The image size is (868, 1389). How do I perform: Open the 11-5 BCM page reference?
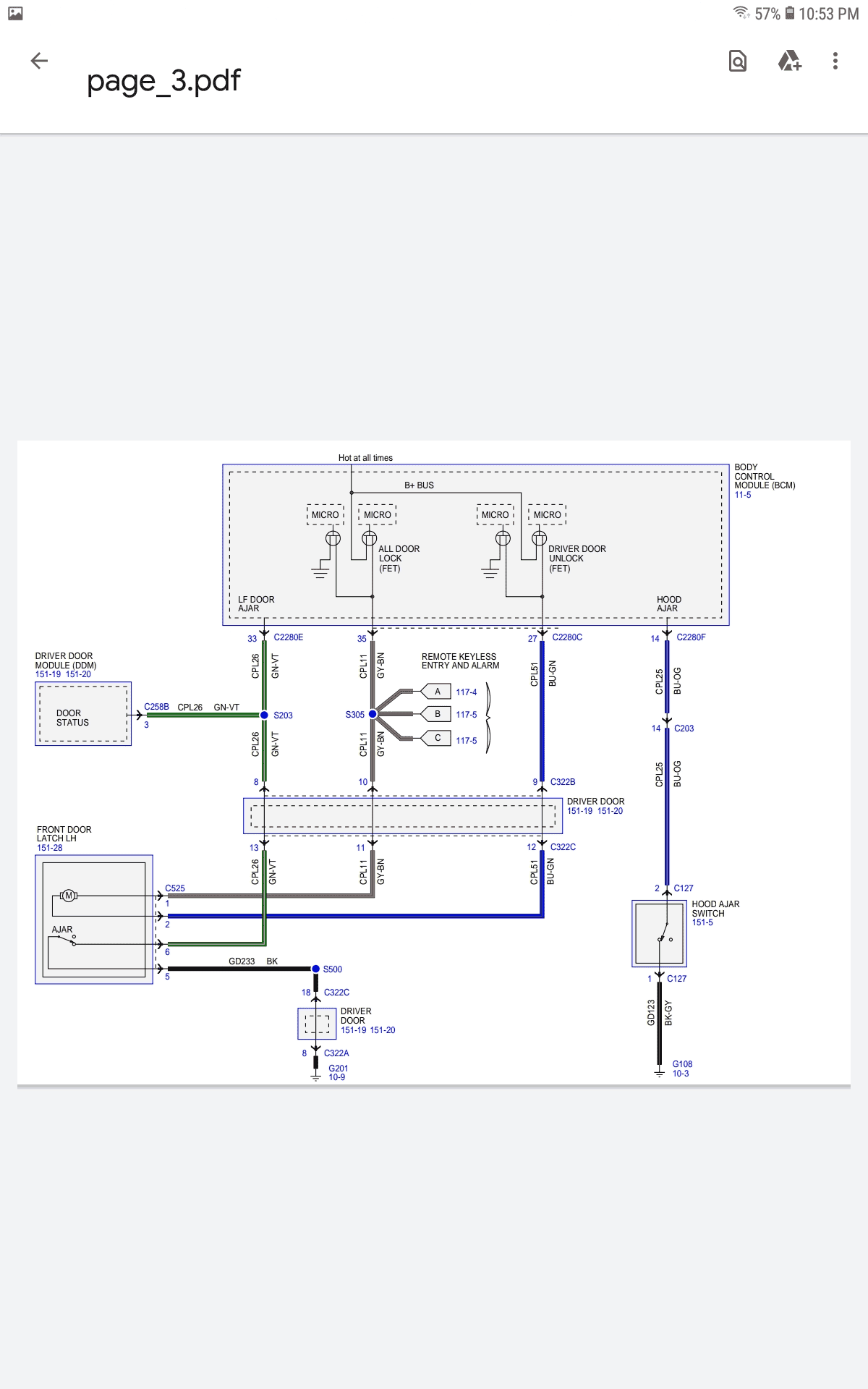(743, 495)
